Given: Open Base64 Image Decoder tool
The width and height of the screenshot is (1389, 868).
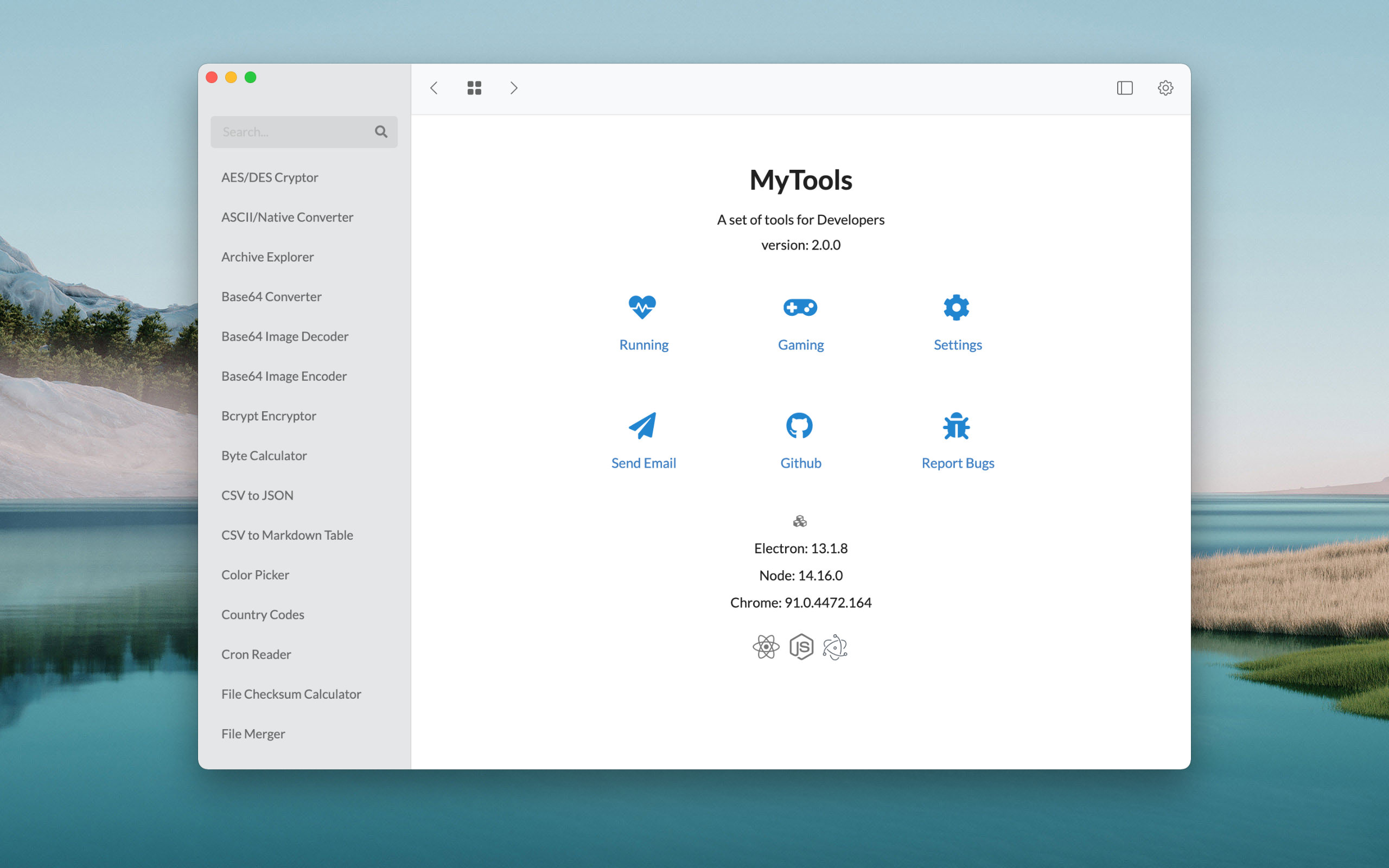Looking at the screenshot, I should tap(285, 336).
